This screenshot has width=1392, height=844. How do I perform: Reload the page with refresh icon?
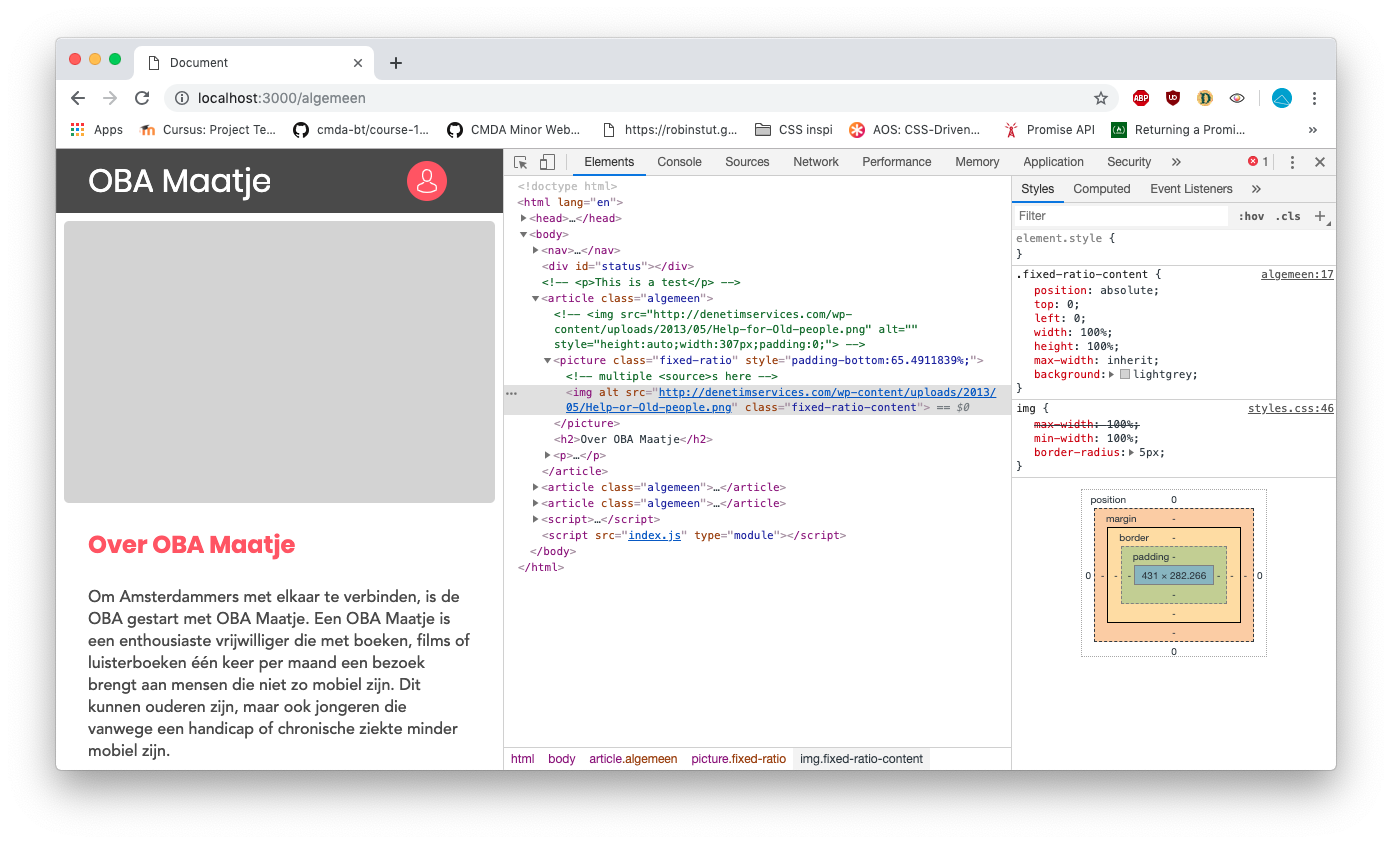coord(142,98)
